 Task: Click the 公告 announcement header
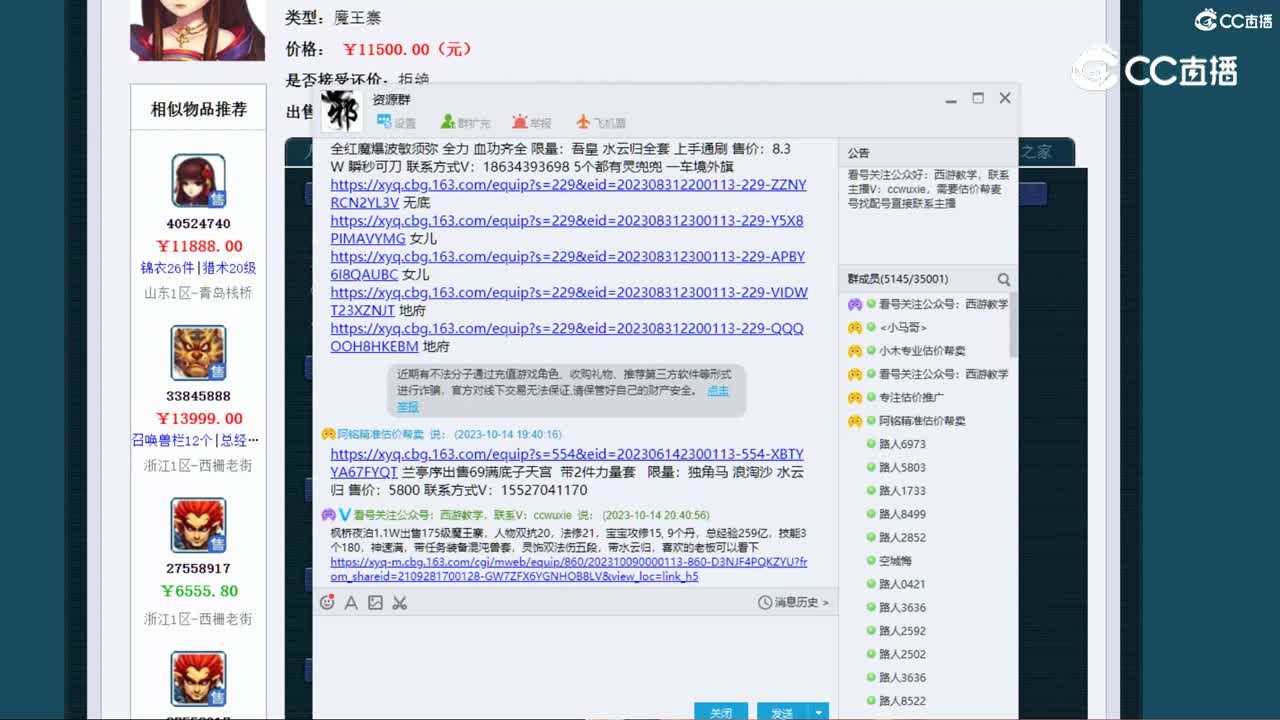point(858,153)
